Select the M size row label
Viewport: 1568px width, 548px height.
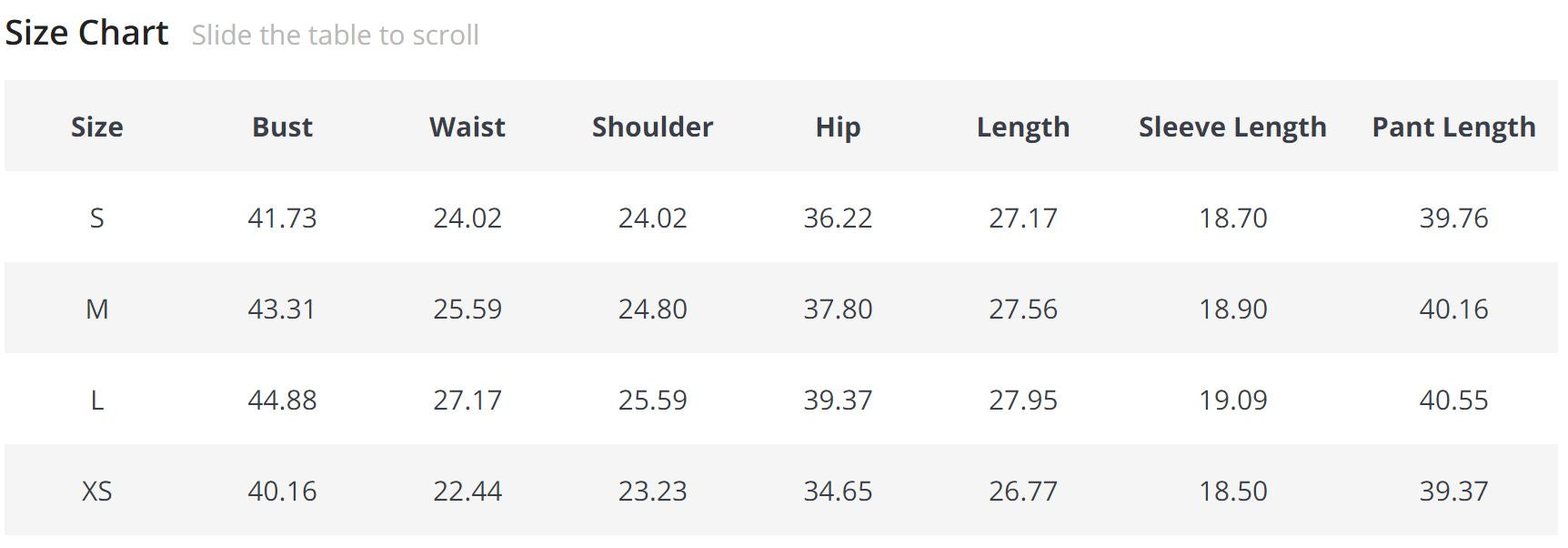[96, 309]
